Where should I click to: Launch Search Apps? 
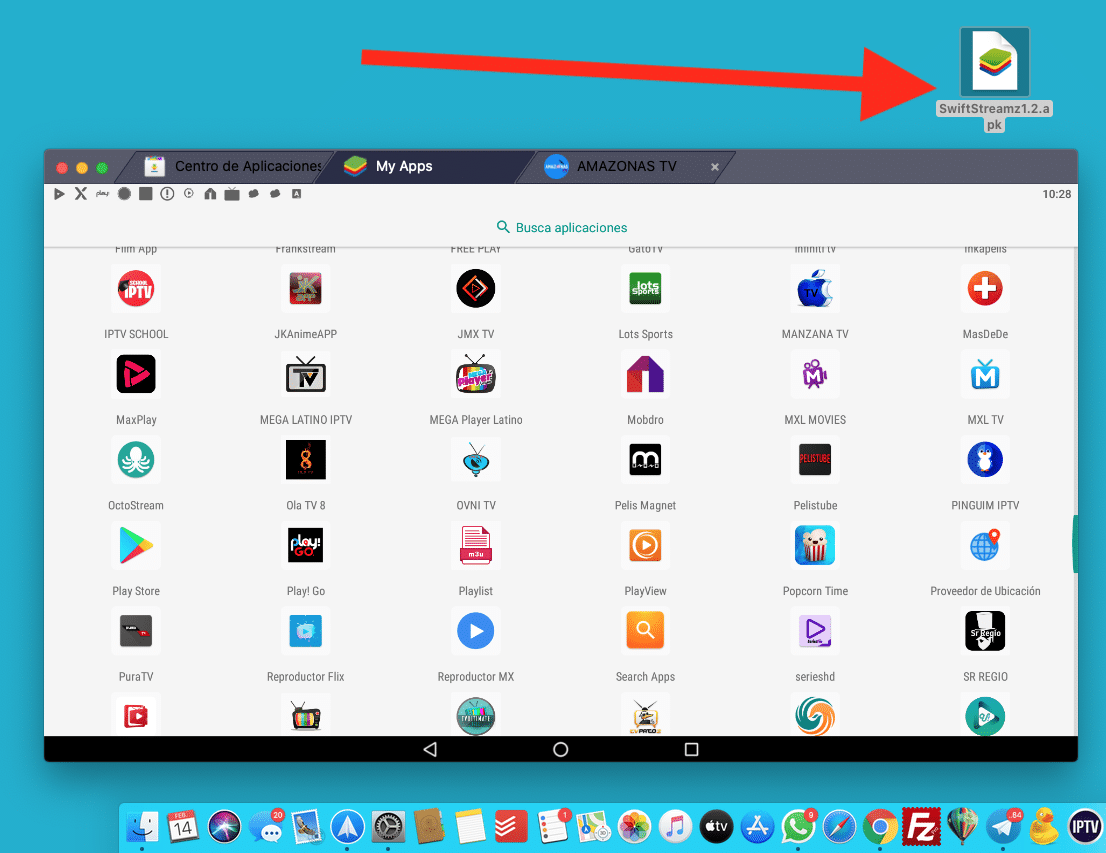click(x=645, y=631)
